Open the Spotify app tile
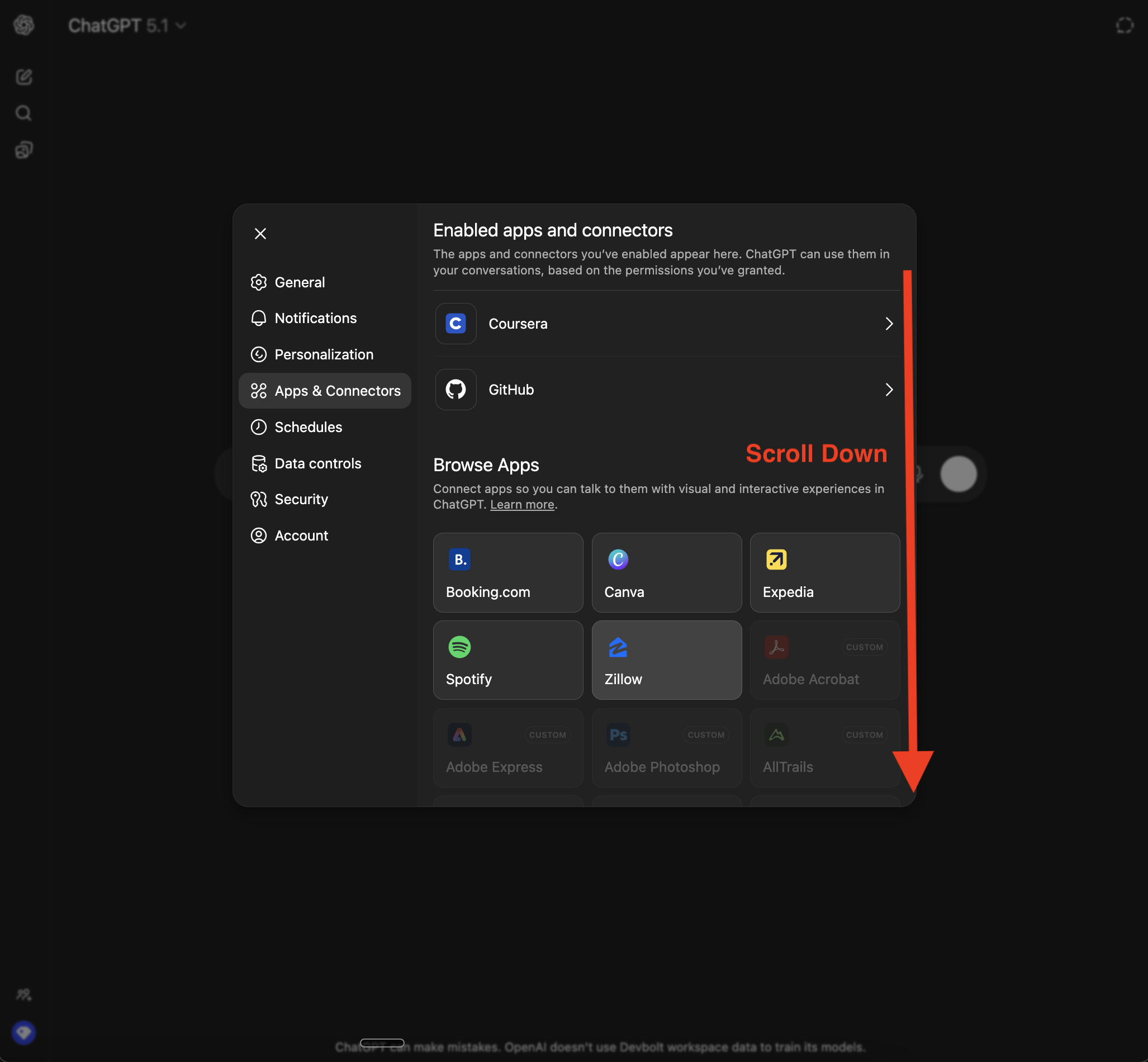The image size is (1148, 1062). click(508, 660)
